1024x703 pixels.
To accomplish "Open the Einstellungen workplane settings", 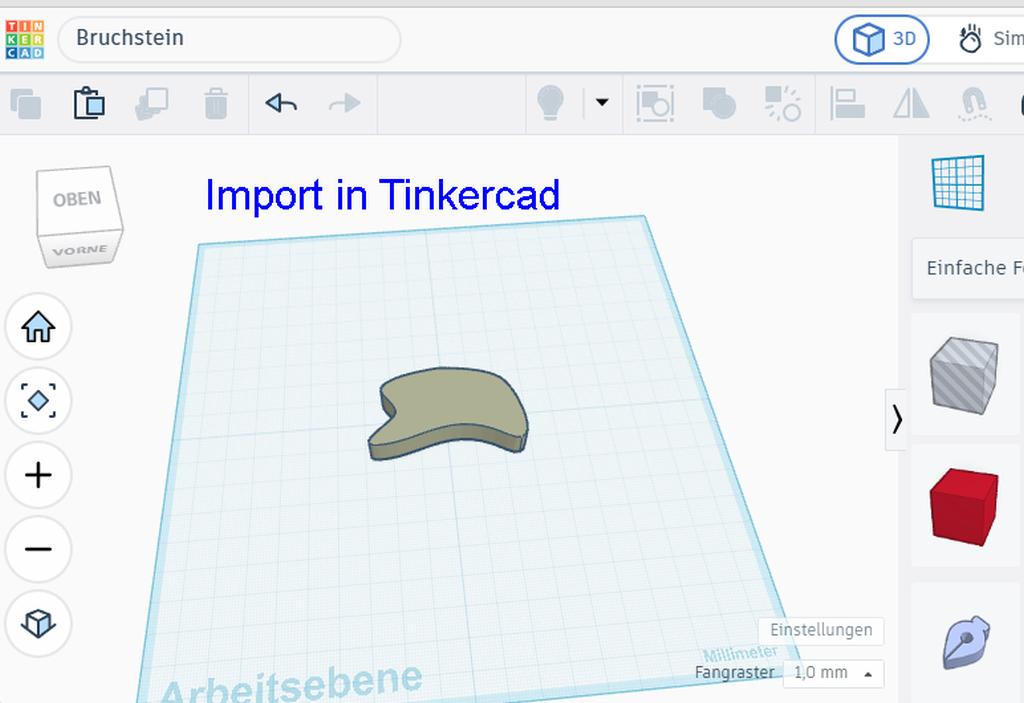I will pyautogui.click(x=821, y=630).
